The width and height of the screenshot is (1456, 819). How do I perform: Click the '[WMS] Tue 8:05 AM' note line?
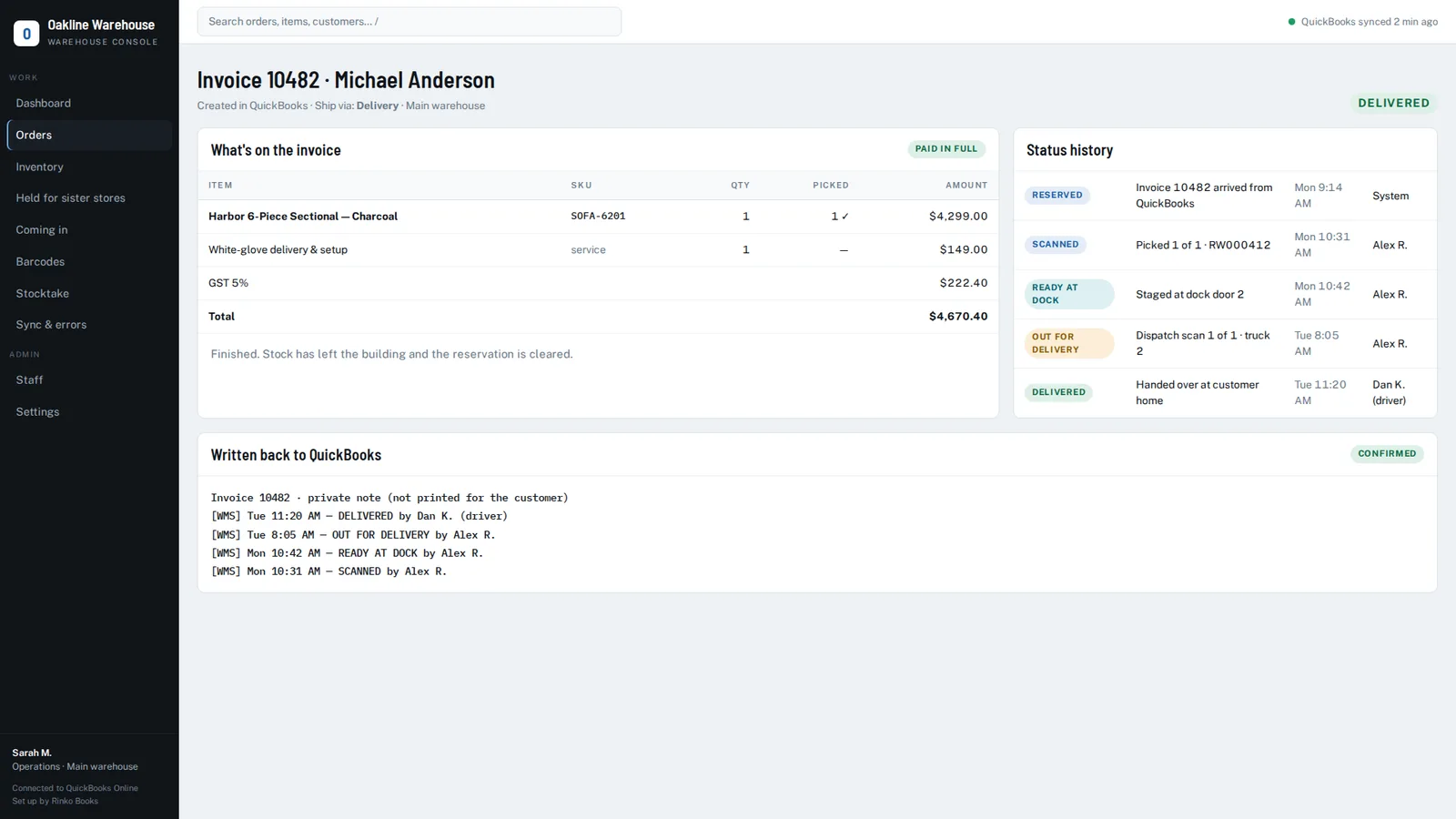(x=353, y=535)
